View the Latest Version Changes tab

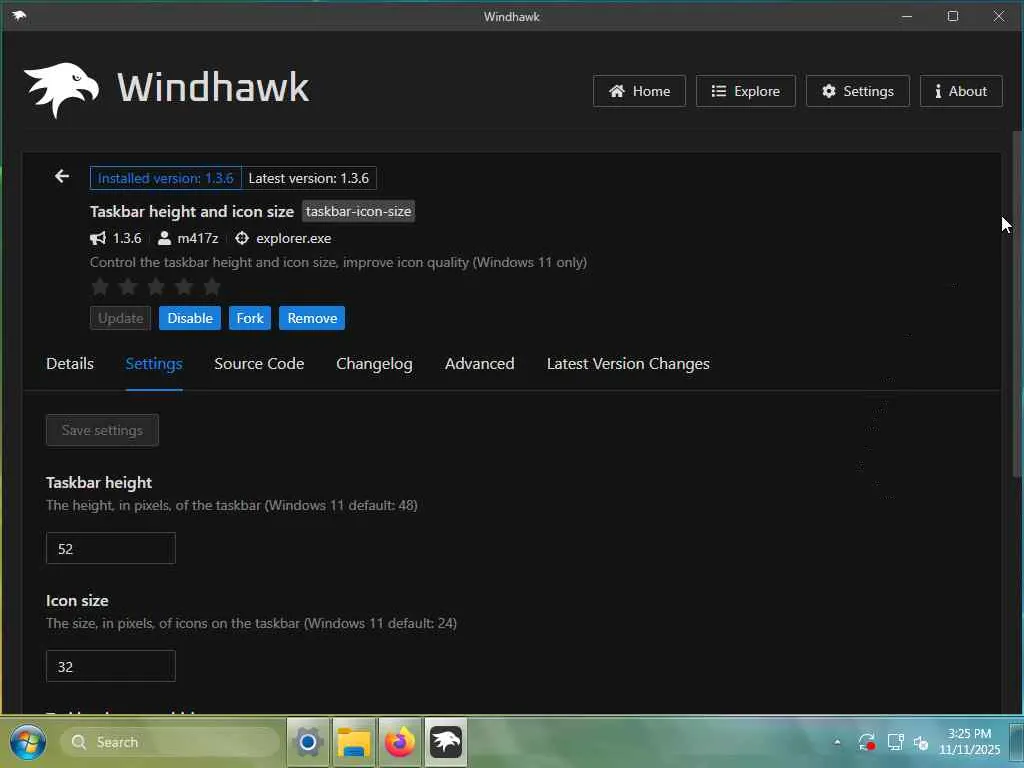click(x=628, y=364)
